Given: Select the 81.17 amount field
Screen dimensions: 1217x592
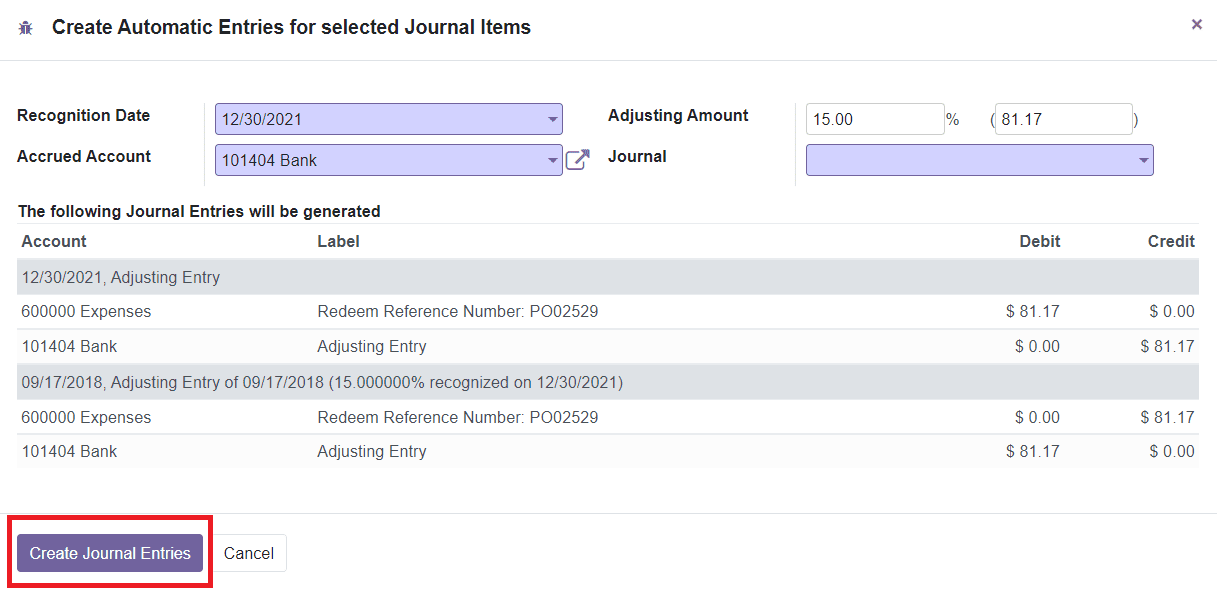Looking at the screenshot, I should click(x=1063, y=118).
